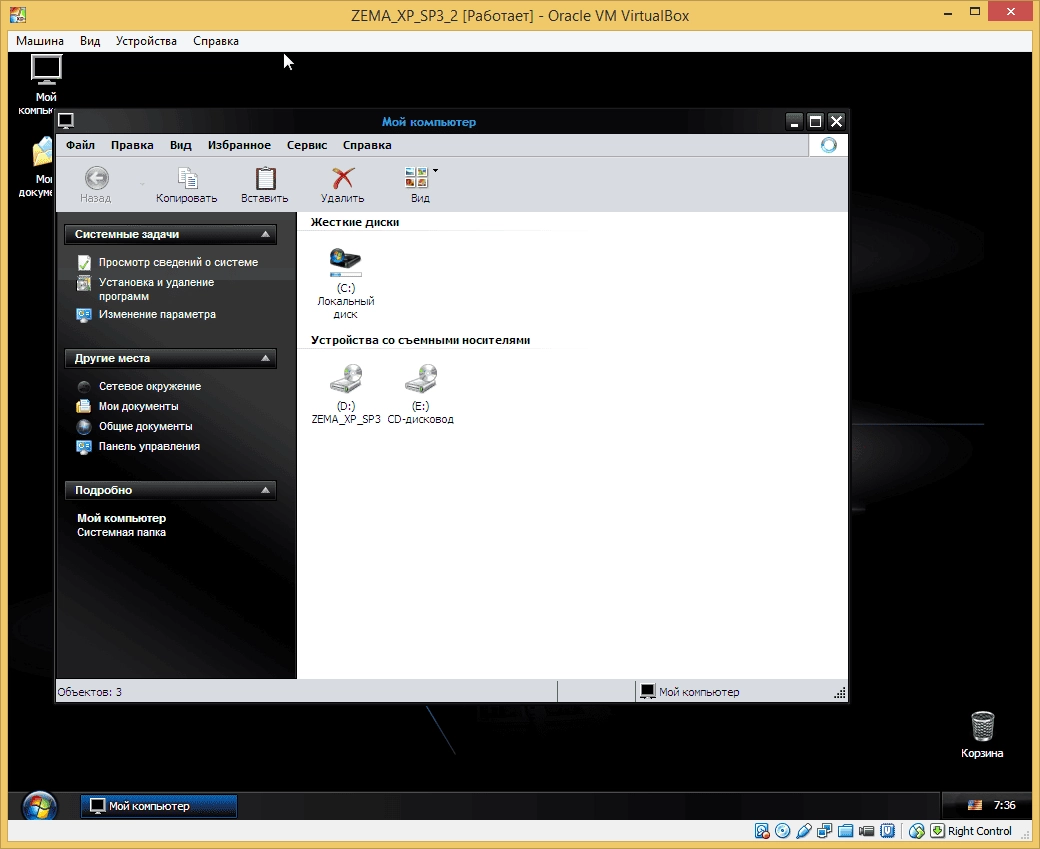Click the taskbar clock 7:36
The height and width of the screenshot is (849, 1040).
click(x=1004, y=805)
